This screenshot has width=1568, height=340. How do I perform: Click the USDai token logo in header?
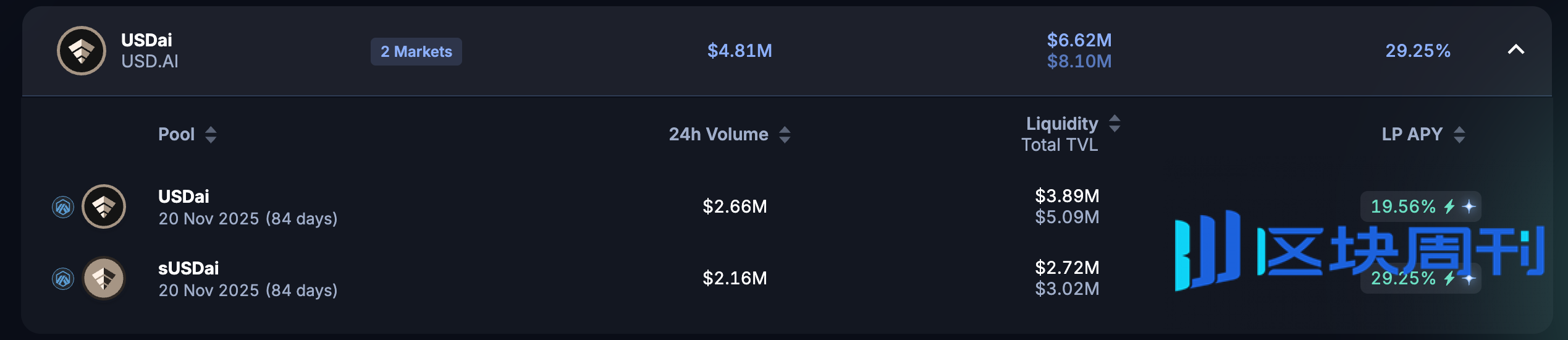(x=82, y=51)
